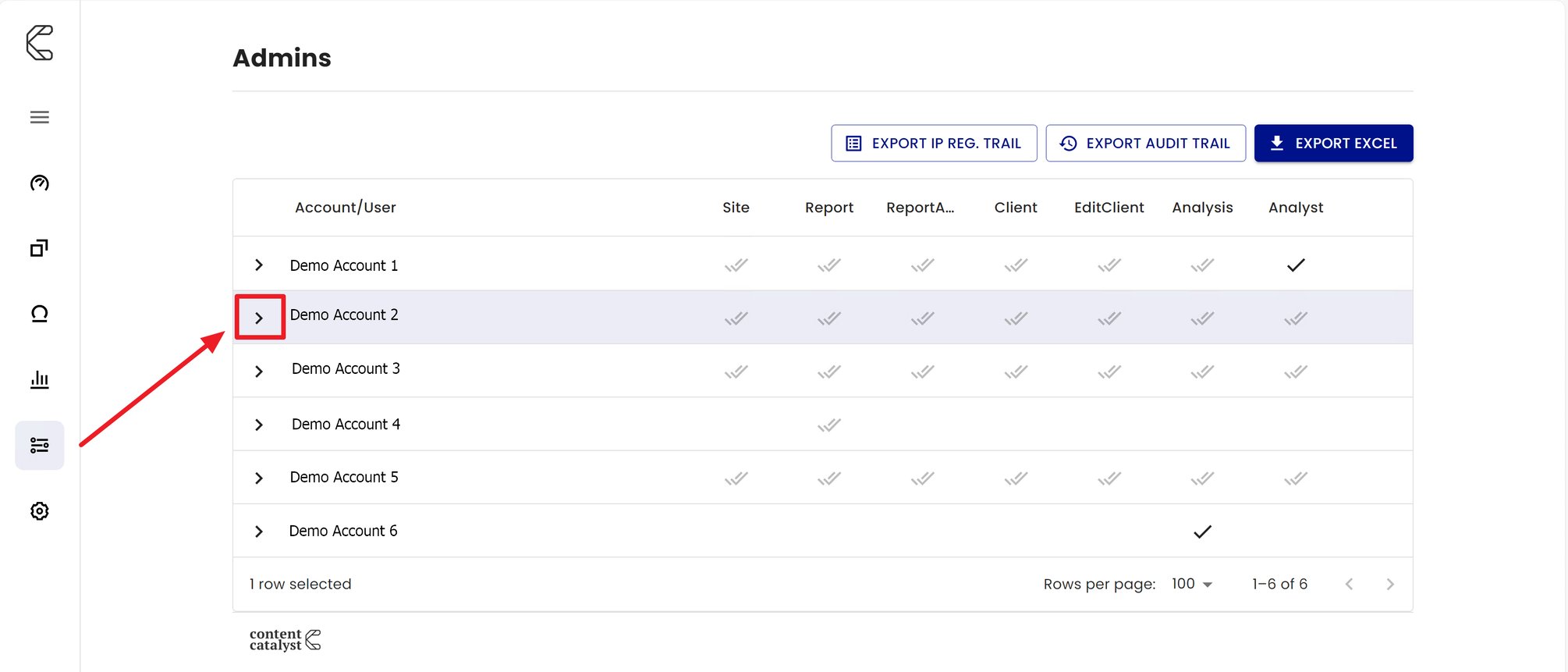The height and width of the screenshot is (672, 1568).
Task: Expand the Demo Account 5 row
Action: (259, 478)
